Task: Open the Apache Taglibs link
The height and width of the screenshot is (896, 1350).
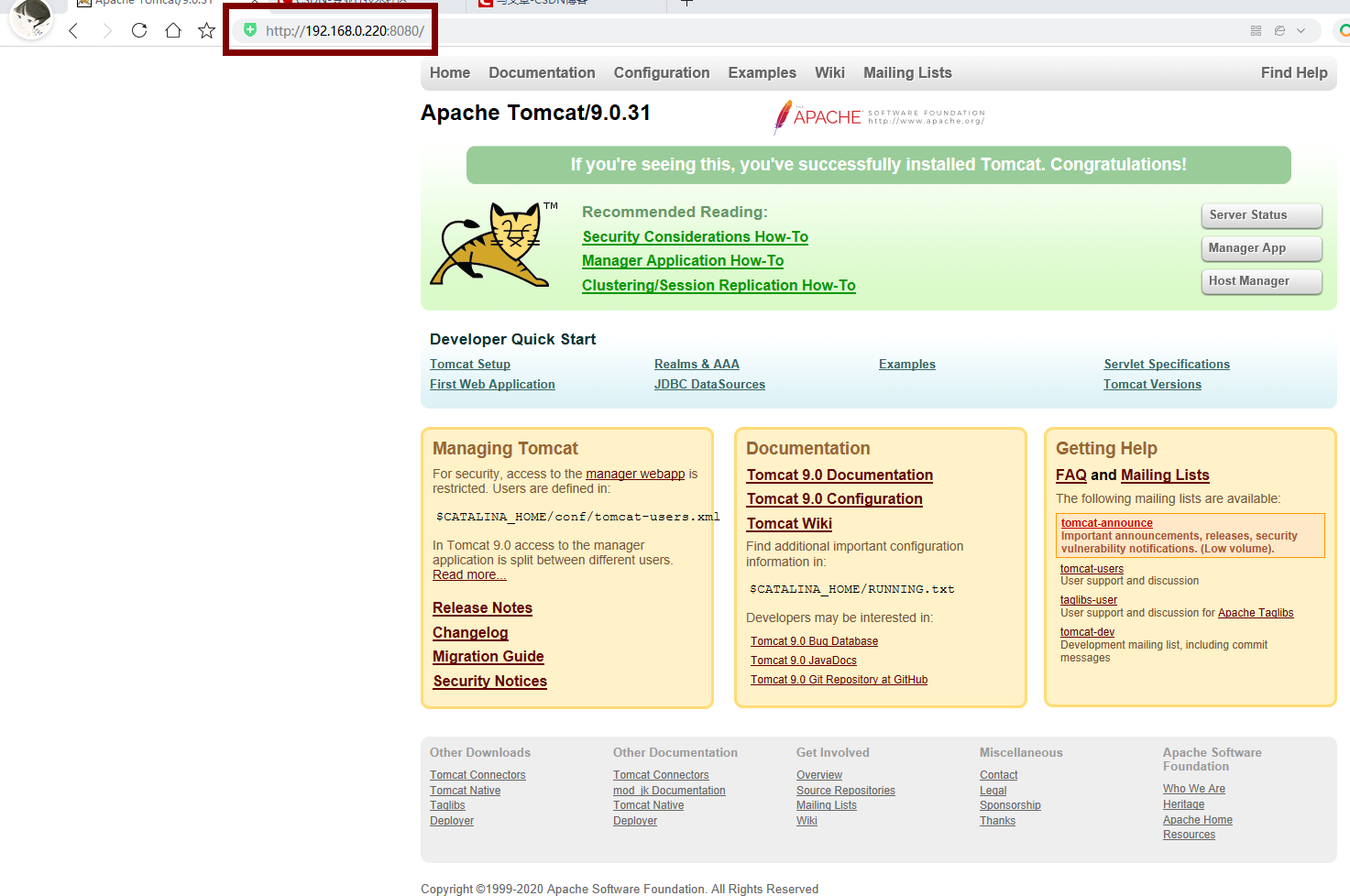Action: coord(1256,613)
